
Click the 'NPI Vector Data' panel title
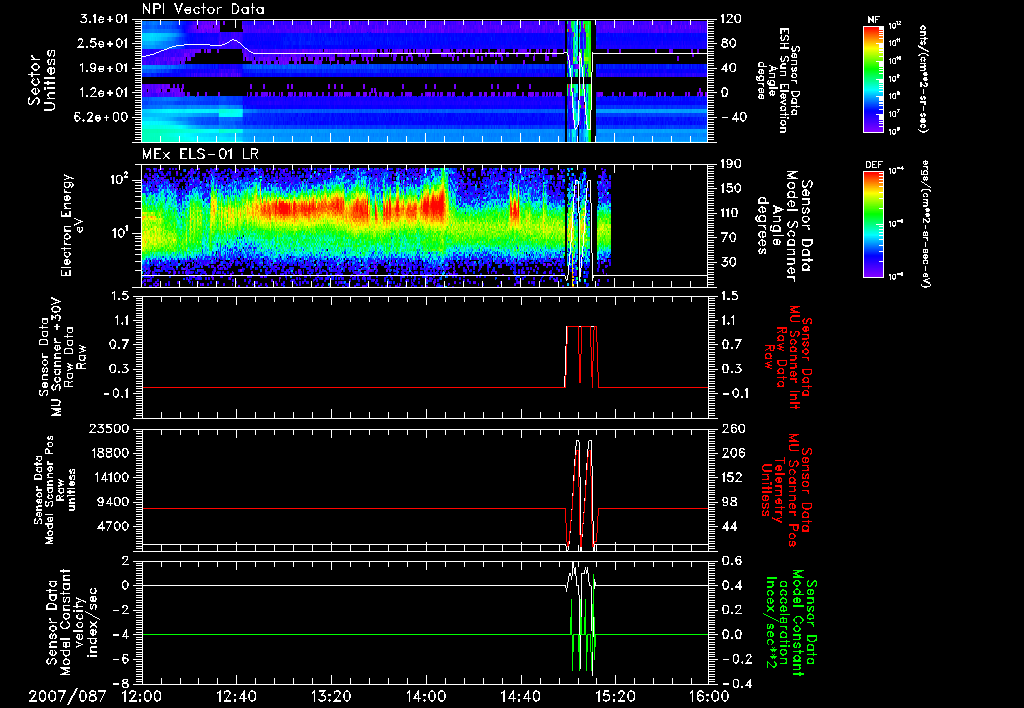[x=203, y=9]
